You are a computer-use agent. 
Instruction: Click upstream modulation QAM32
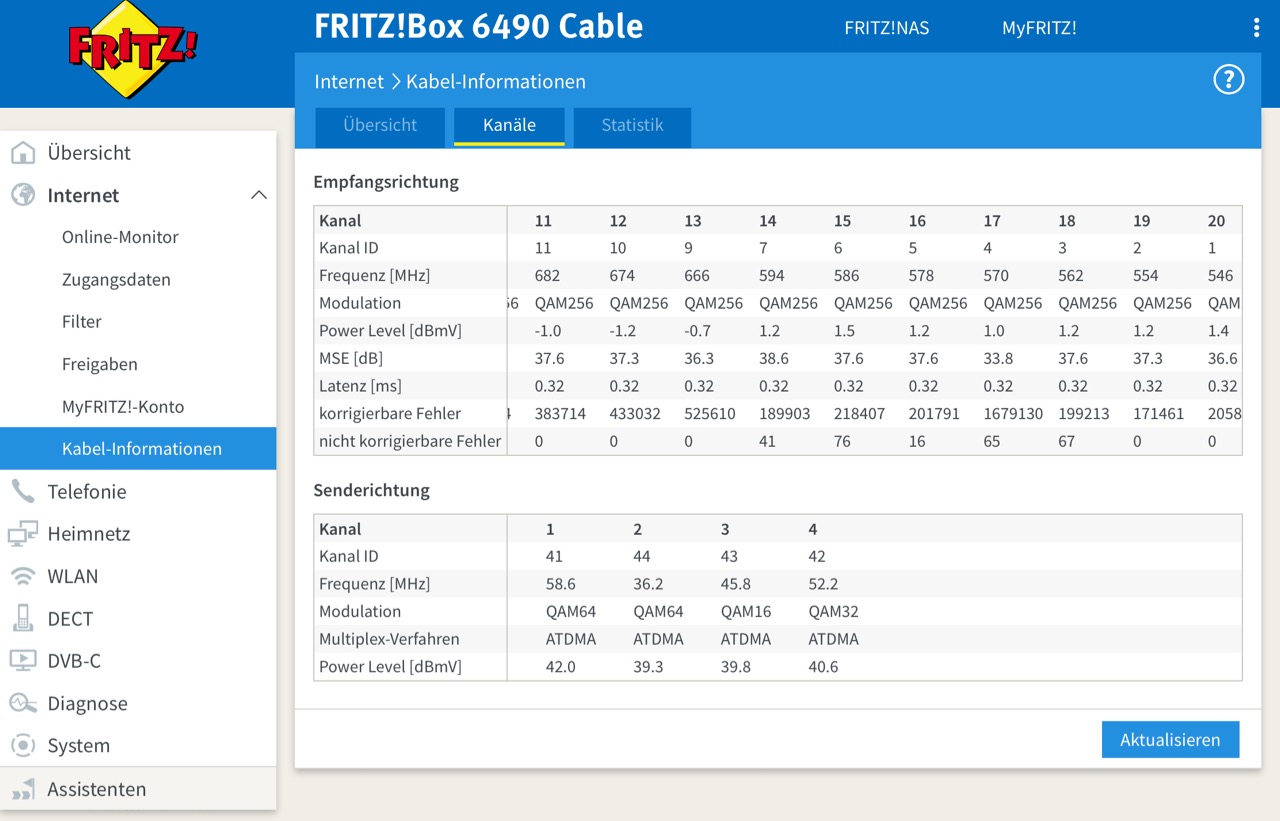833,611
